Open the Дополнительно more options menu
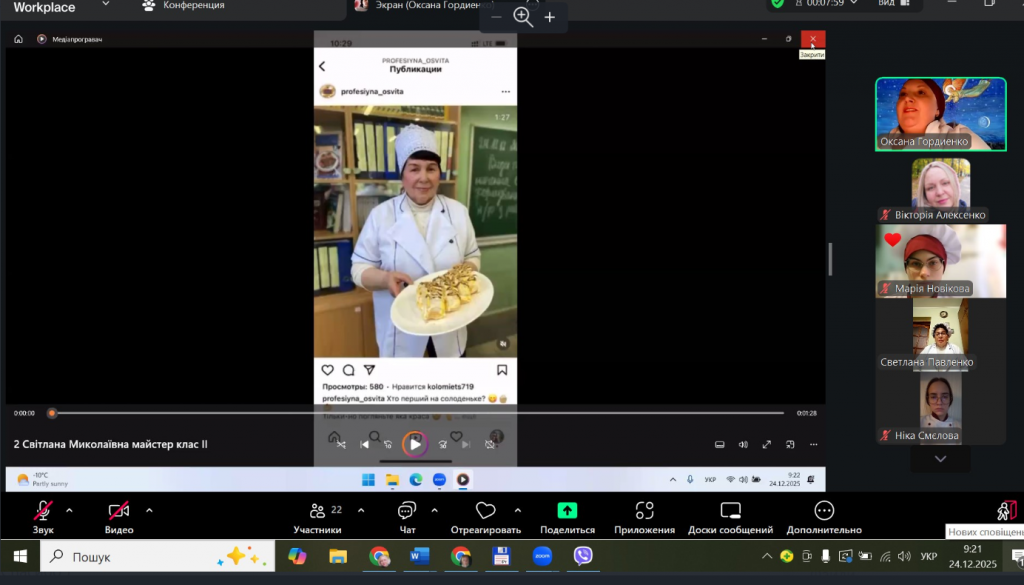 pyautogui.click(x=824, y=511)
